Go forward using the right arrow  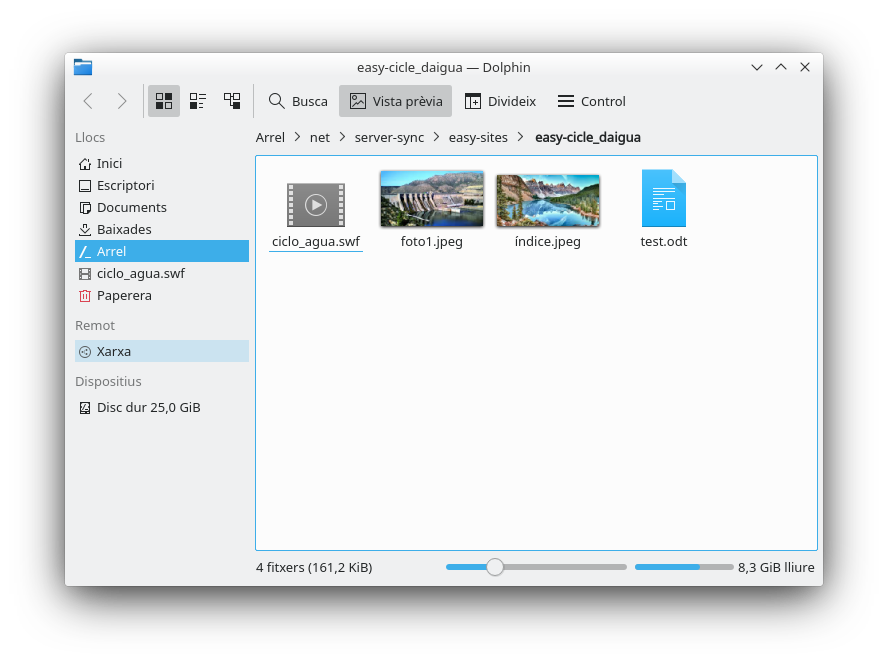[122, 101]
